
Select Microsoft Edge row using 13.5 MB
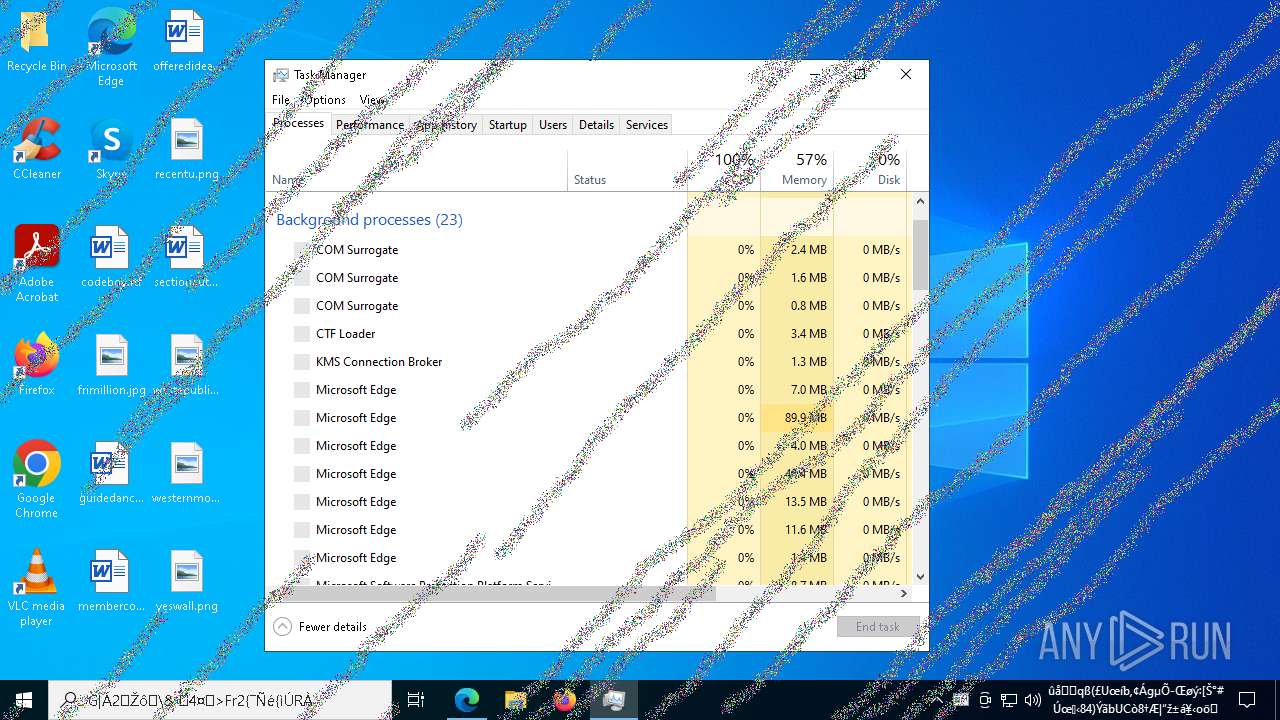(586, 502)
